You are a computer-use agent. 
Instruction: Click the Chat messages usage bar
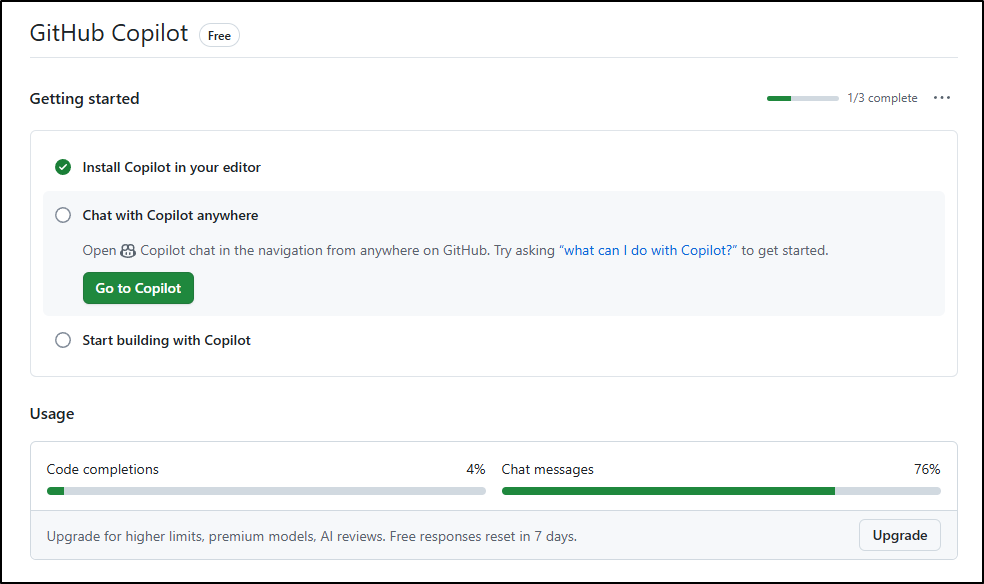point(720,491)
